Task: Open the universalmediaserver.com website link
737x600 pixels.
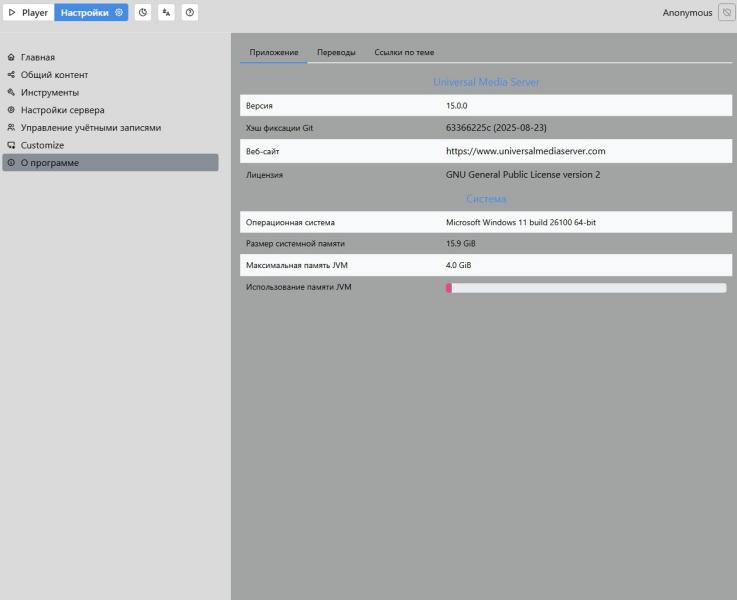Action: 525,151
